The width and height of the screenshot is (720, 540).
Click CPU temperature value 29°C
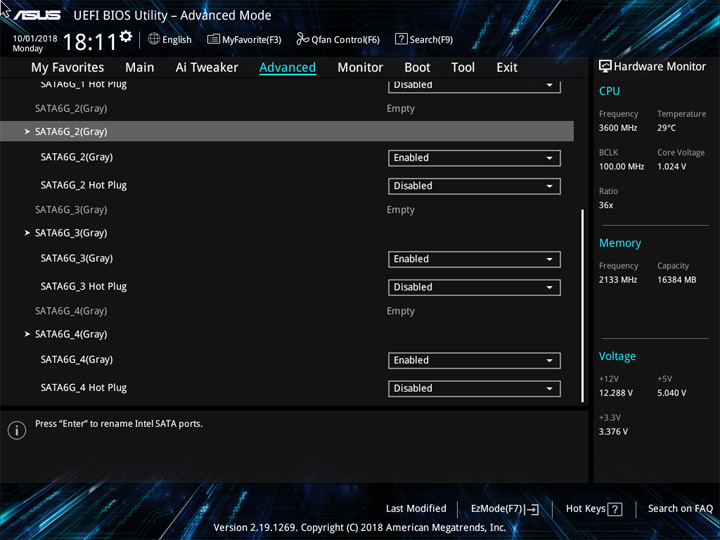[666, 128]
